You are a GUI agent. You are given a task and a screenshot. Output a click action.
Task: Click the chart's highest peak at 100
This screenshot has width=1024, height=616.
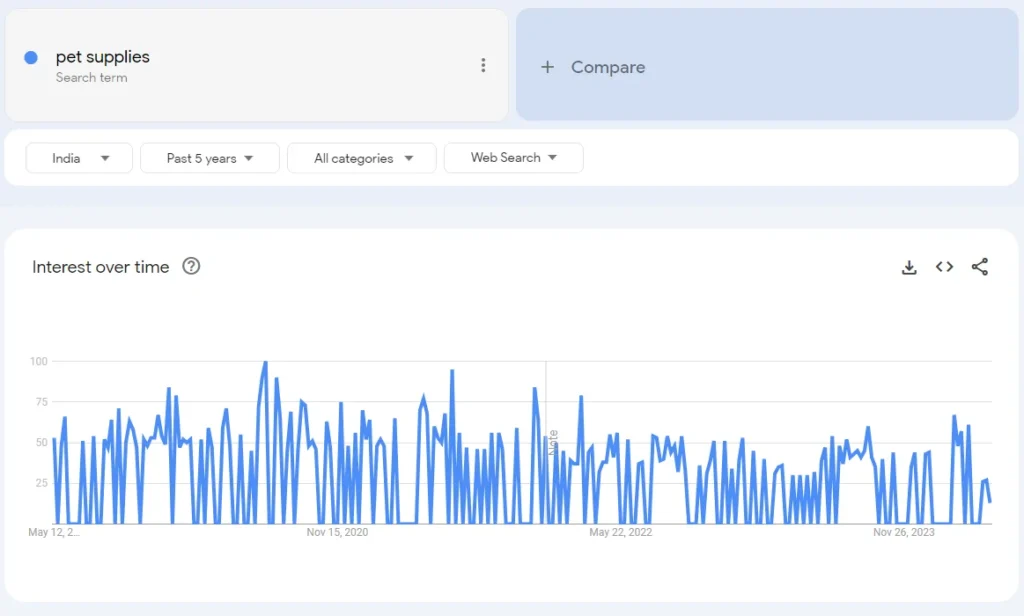(265, 363)
